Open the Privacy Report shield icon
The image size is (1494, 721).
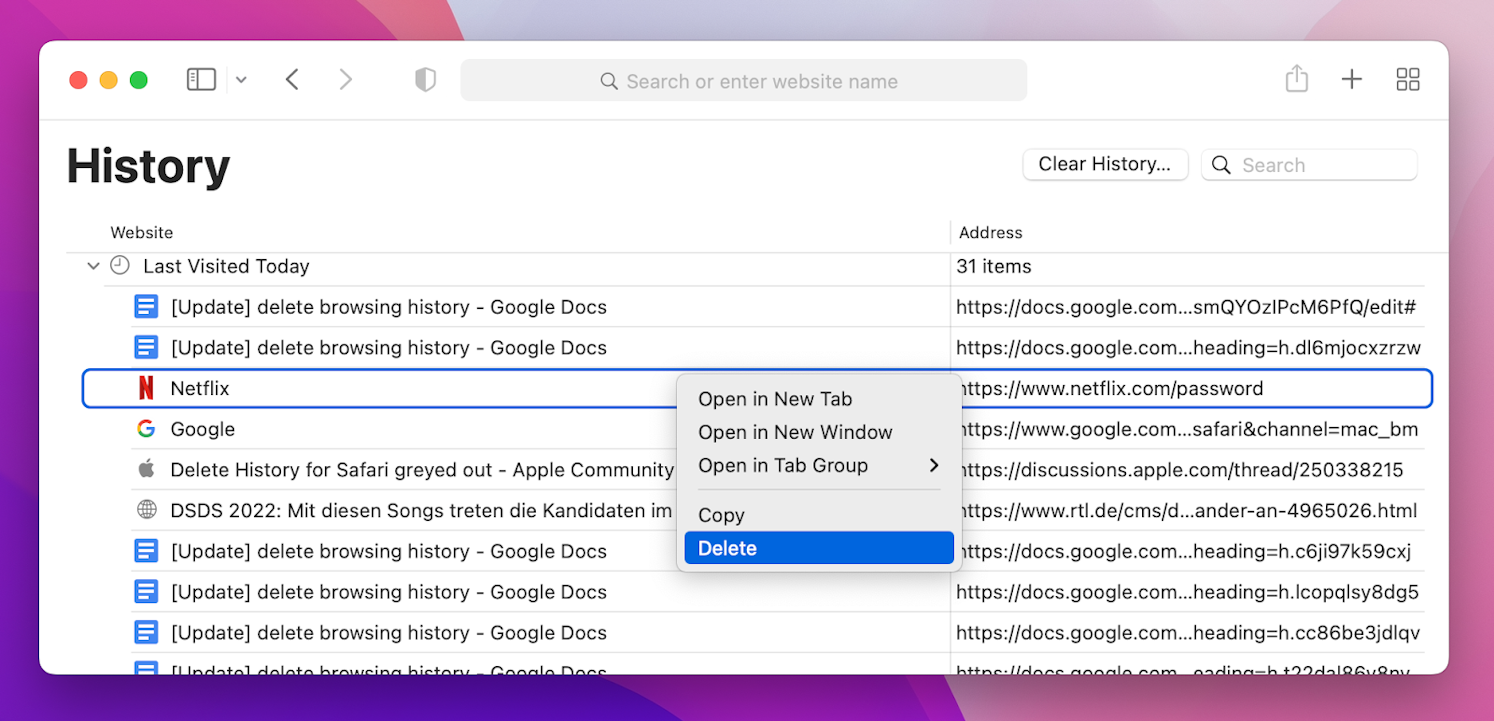(x=425, y=79)
